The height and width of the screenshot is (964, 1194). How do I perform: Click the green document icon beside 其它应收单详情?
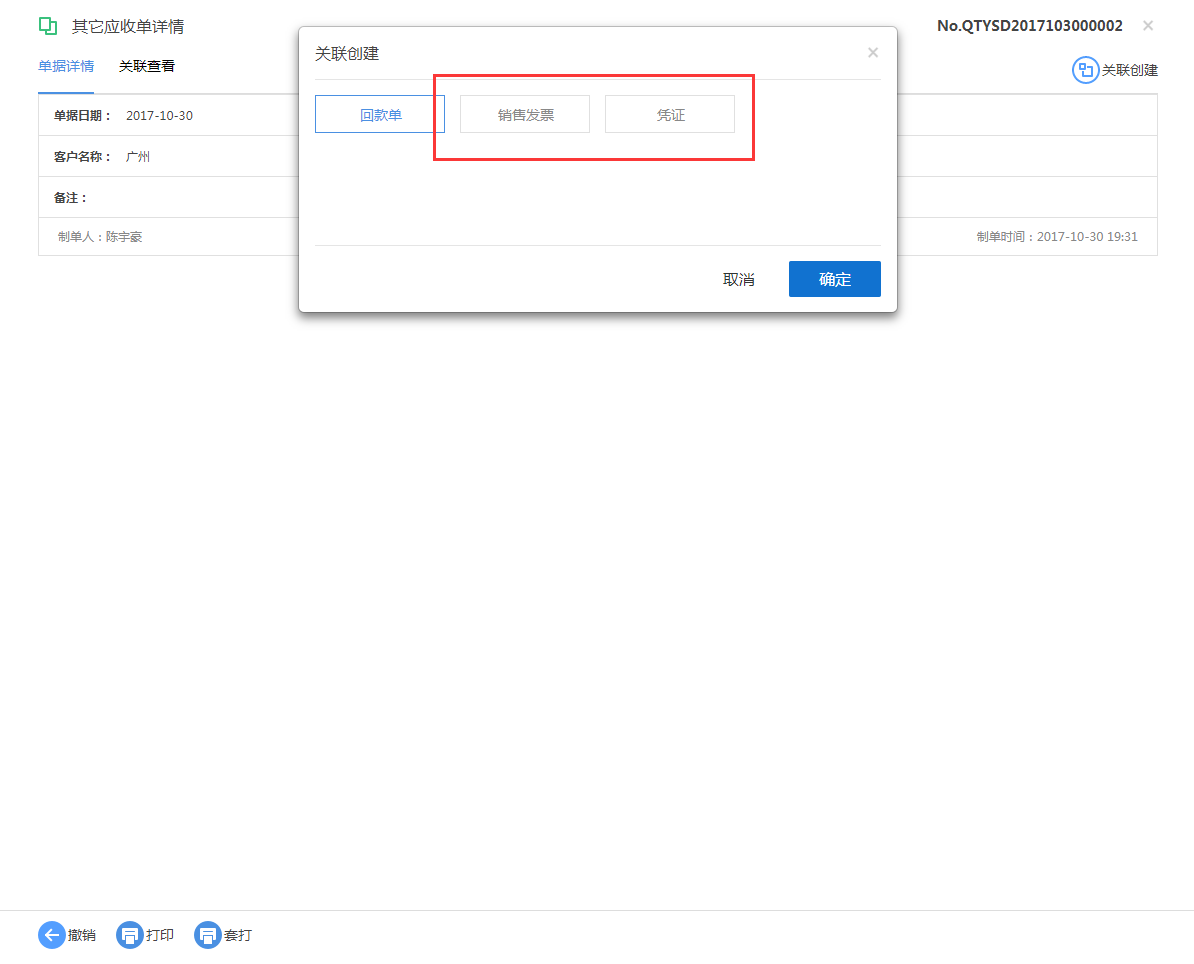(48, 26)
